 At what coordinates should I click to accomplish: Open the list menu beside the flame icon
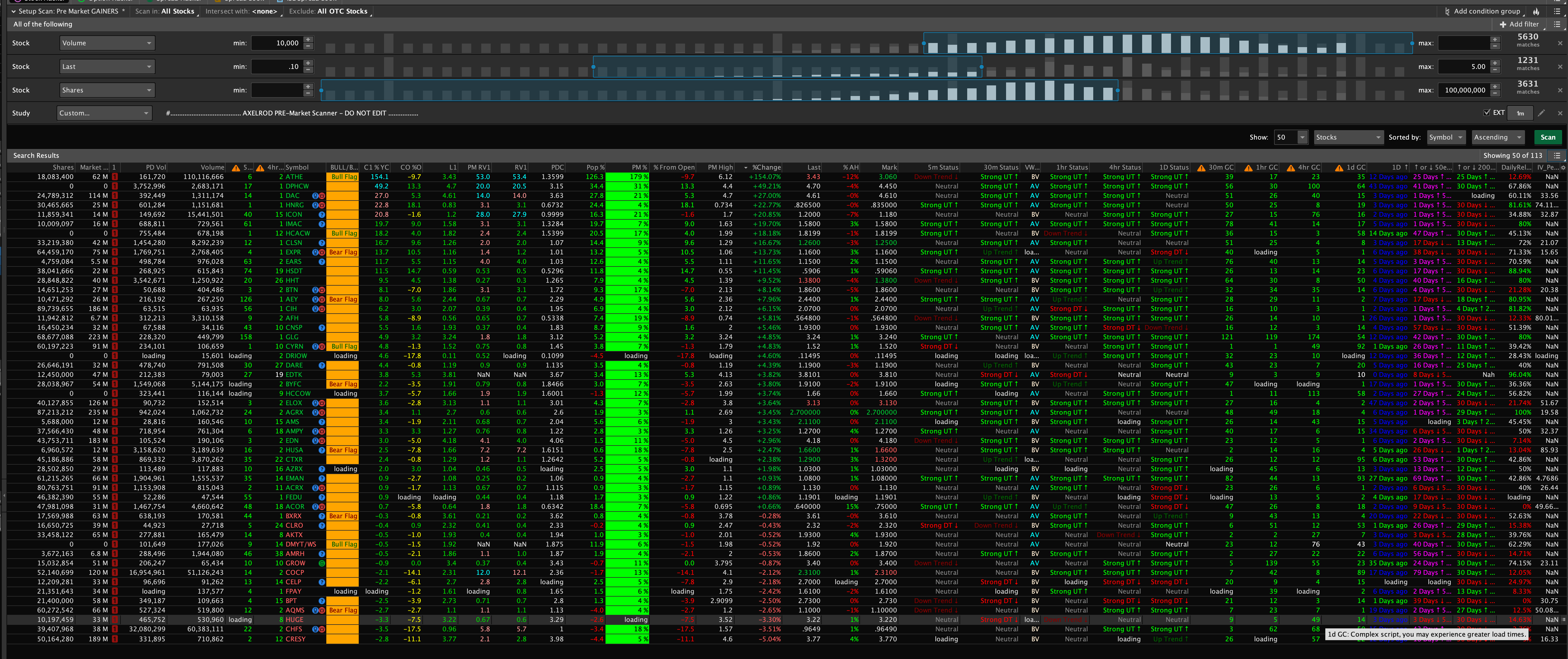[x=1557, y=11]
